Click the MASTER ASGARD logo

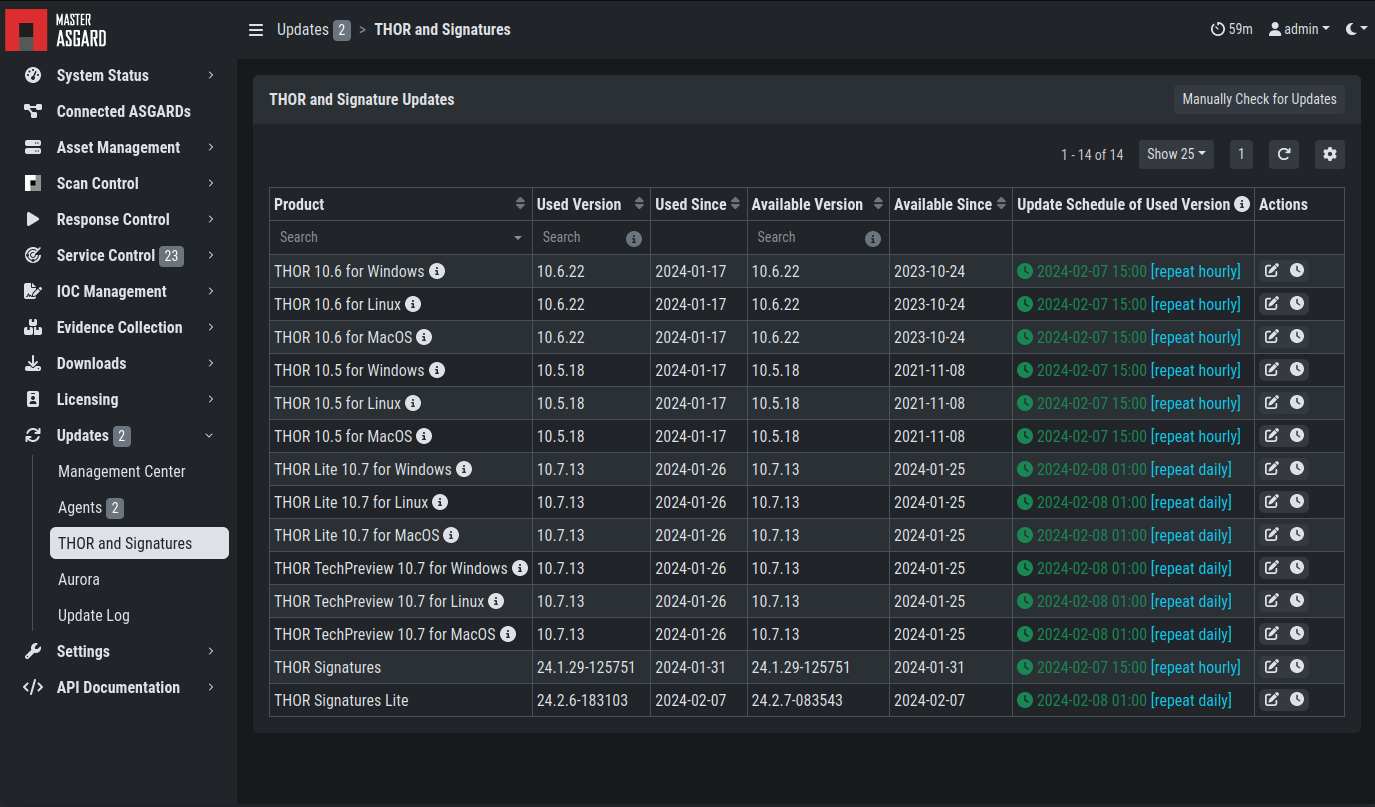(56, 29)
